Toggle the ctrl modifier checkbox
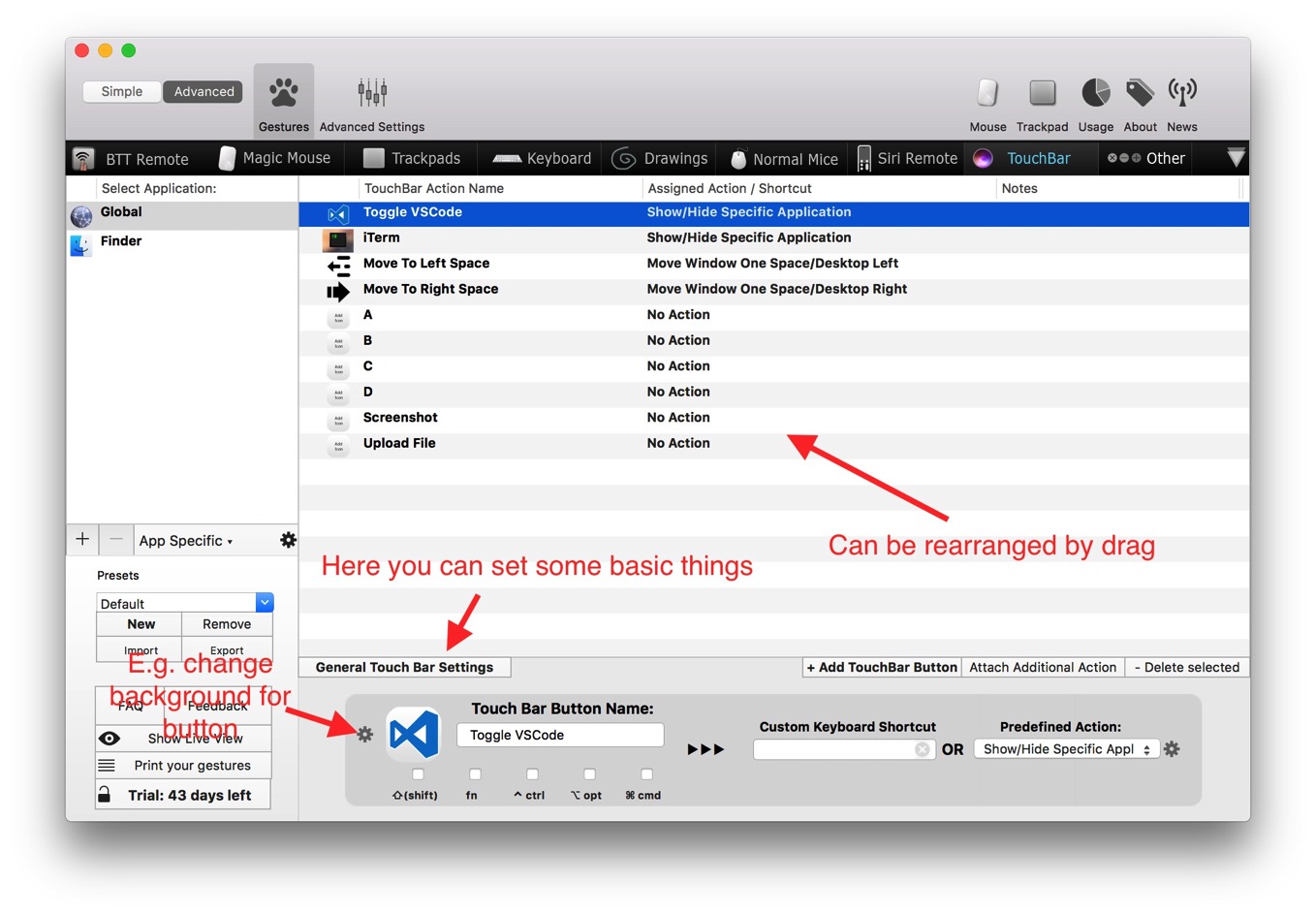 (x=532, y=774)
